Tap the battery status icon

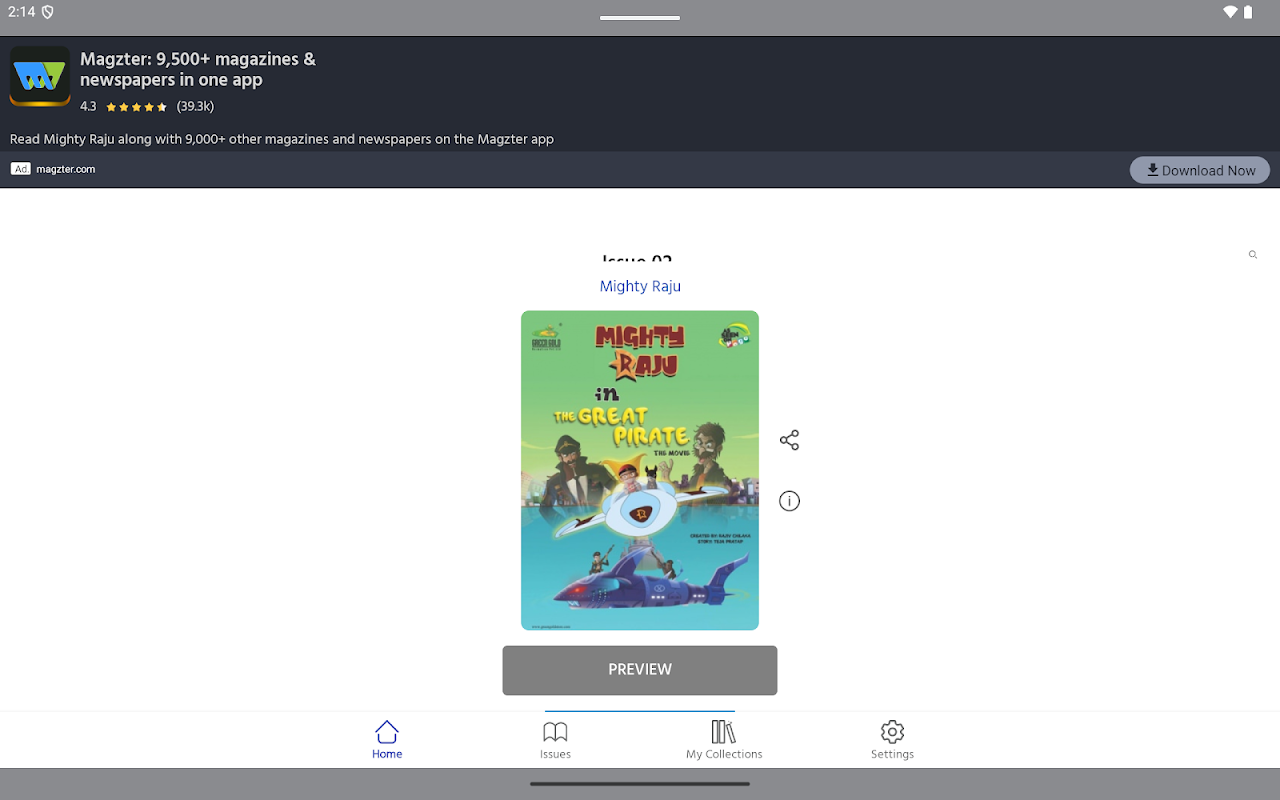click(1249, 12)
